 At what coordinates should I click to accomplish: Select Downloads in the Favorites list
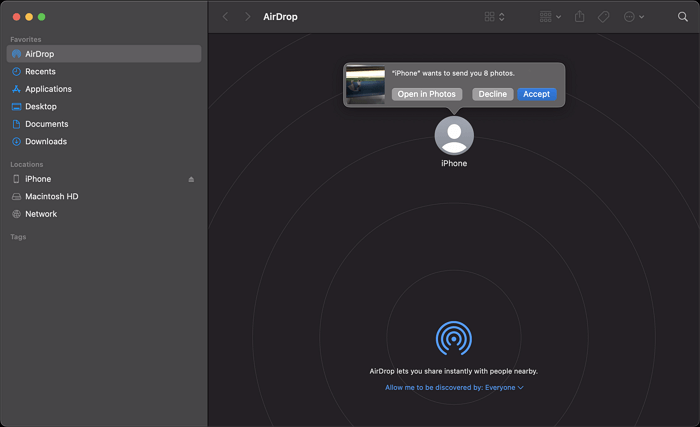[45, 141]
